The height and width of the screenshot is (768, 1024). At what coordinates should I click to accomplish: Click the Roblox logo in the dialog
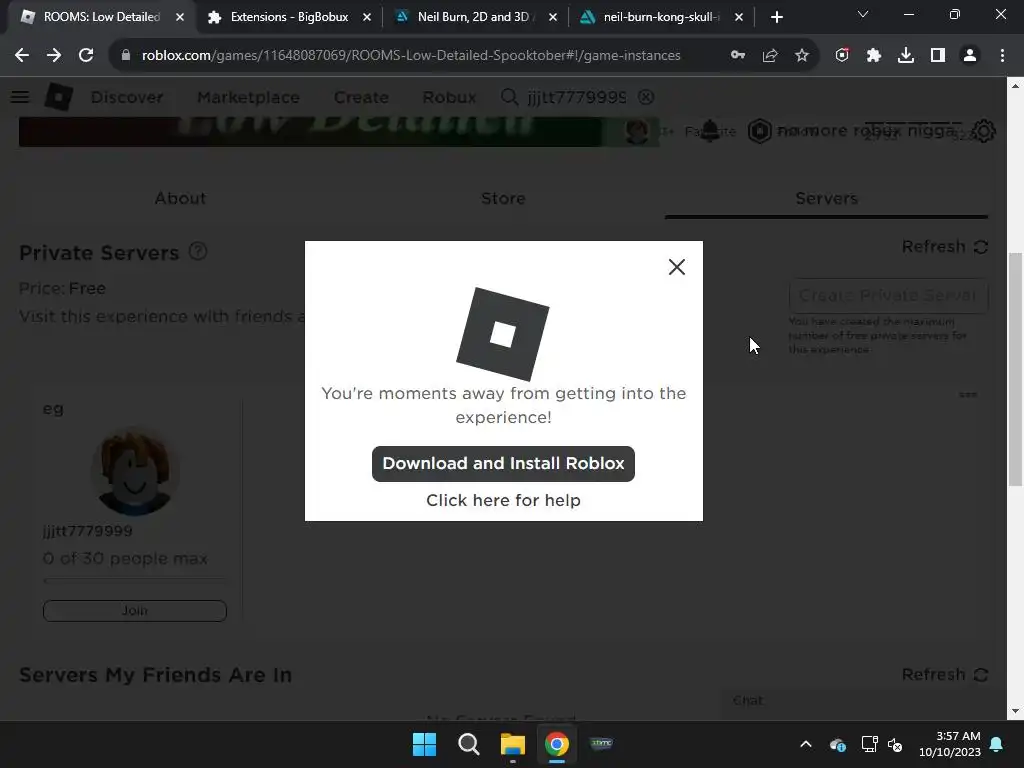pyautogui.click(x=503, y=334)
